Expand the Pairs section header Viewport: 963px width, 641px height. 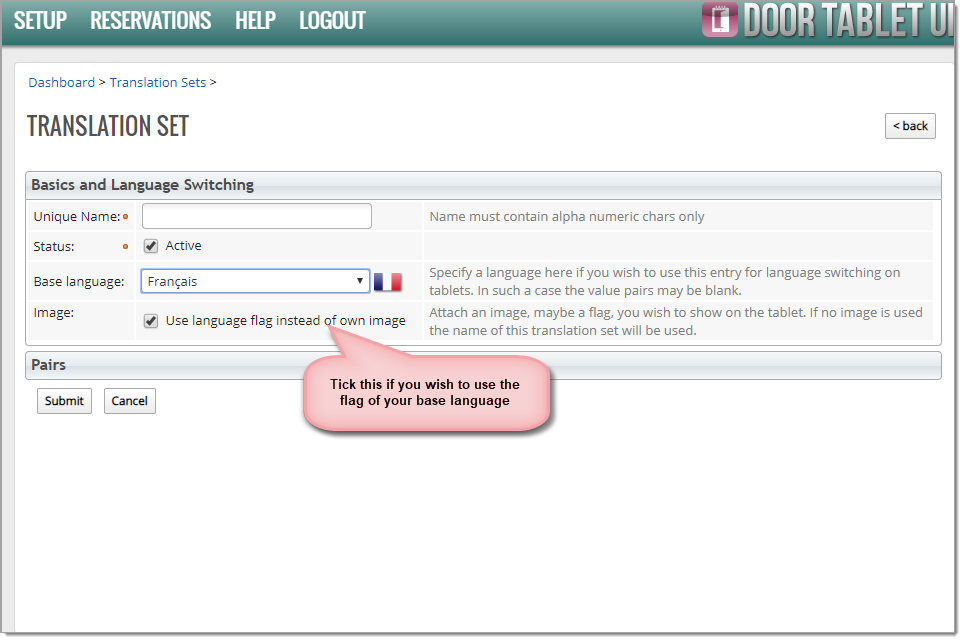(483, 365)
